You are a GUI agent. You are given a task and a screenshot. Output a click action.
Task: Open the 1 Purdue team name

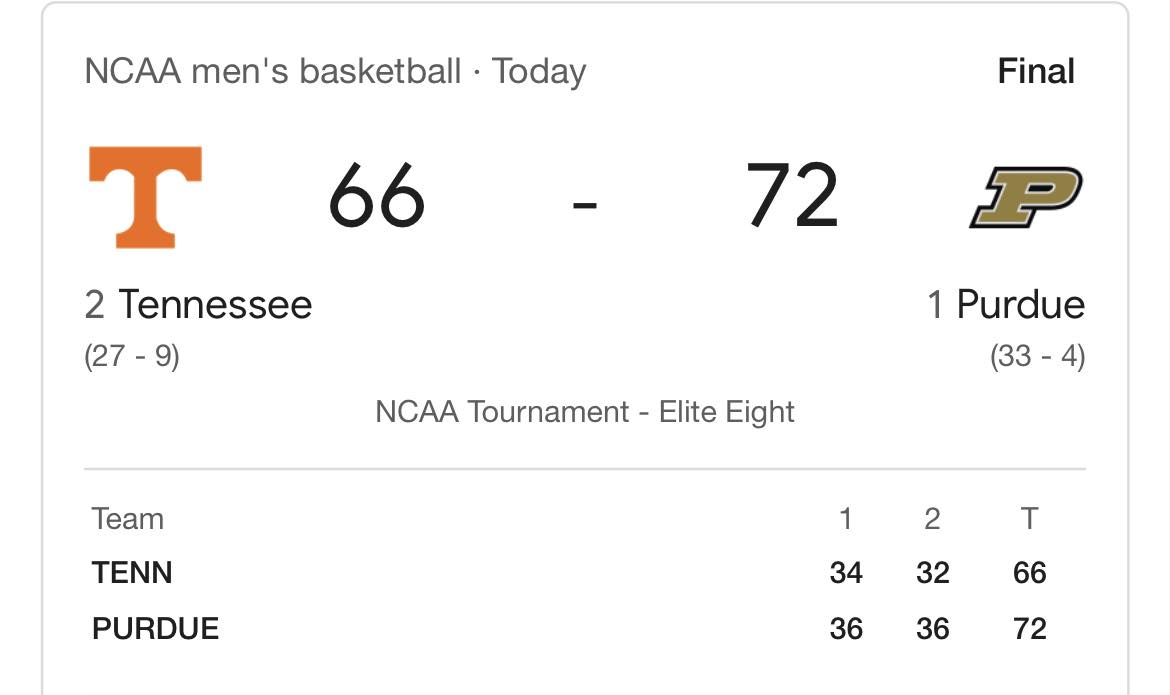[x=1006, y=305]
